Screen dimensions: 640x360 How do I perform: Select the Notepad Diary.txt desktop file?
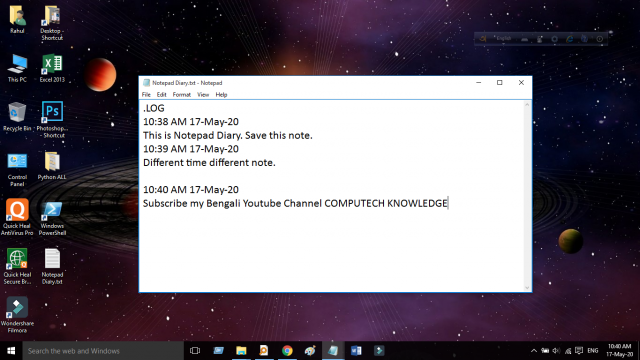pos(52,267)
